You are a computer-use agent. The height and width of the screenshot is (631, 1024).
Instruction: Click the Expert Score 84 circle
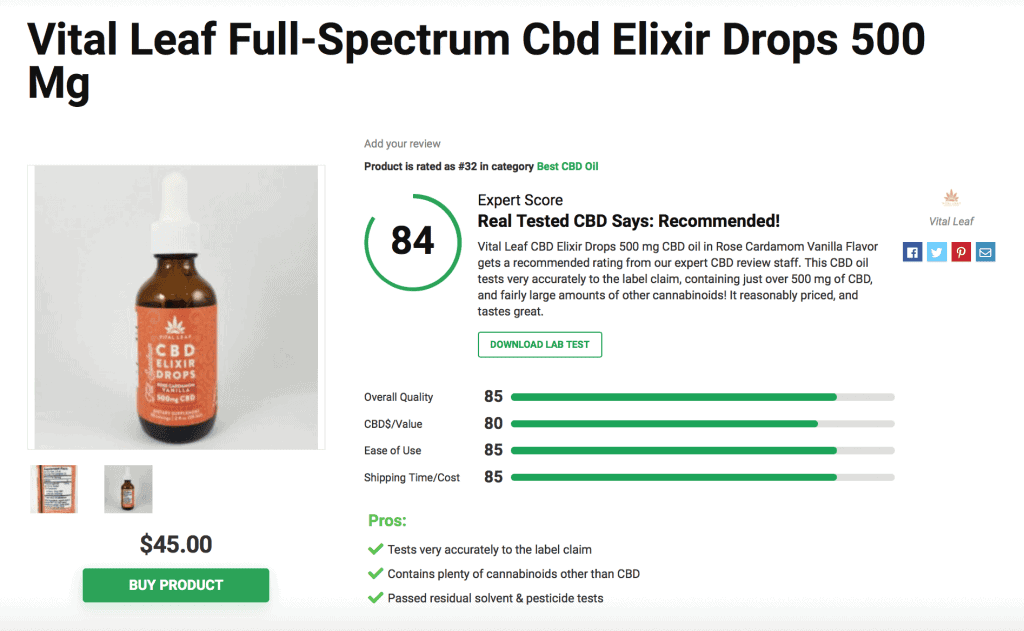click(x=412, y=242)
